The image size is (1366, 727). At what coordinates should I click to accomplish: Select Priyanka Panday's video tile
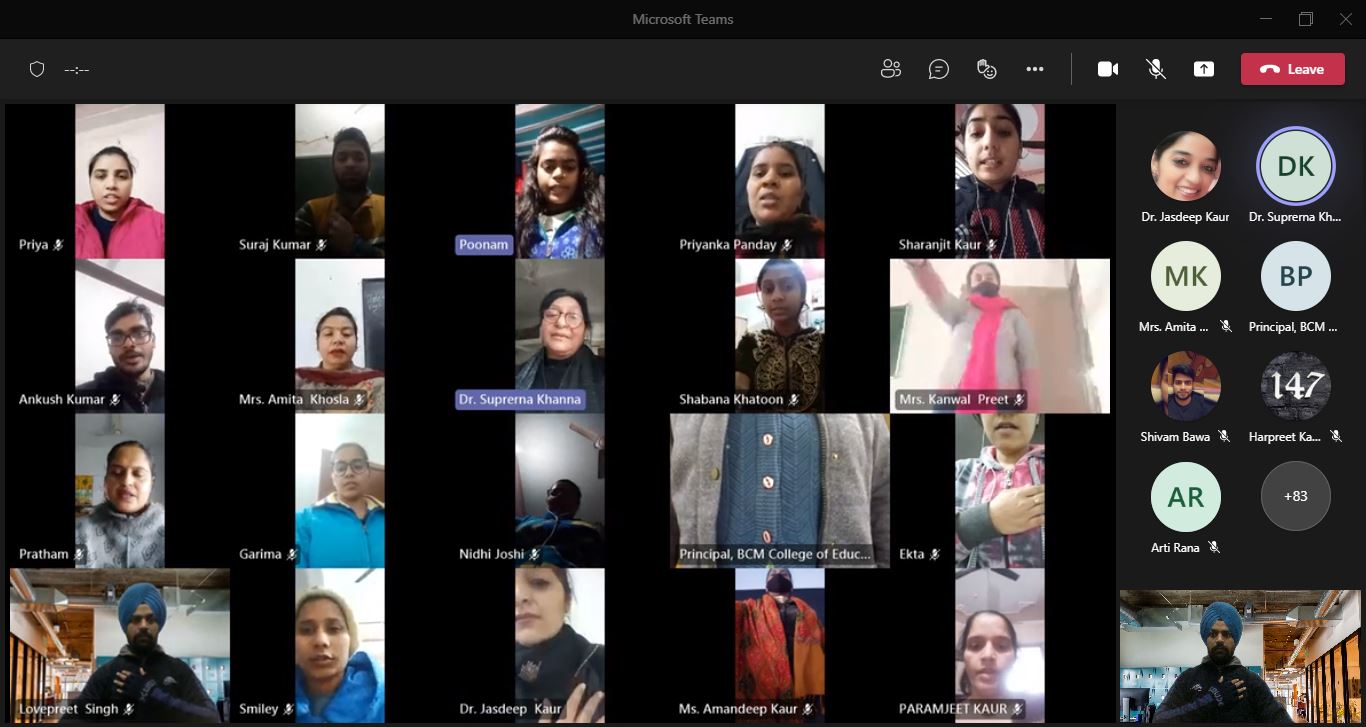[780, 181]
